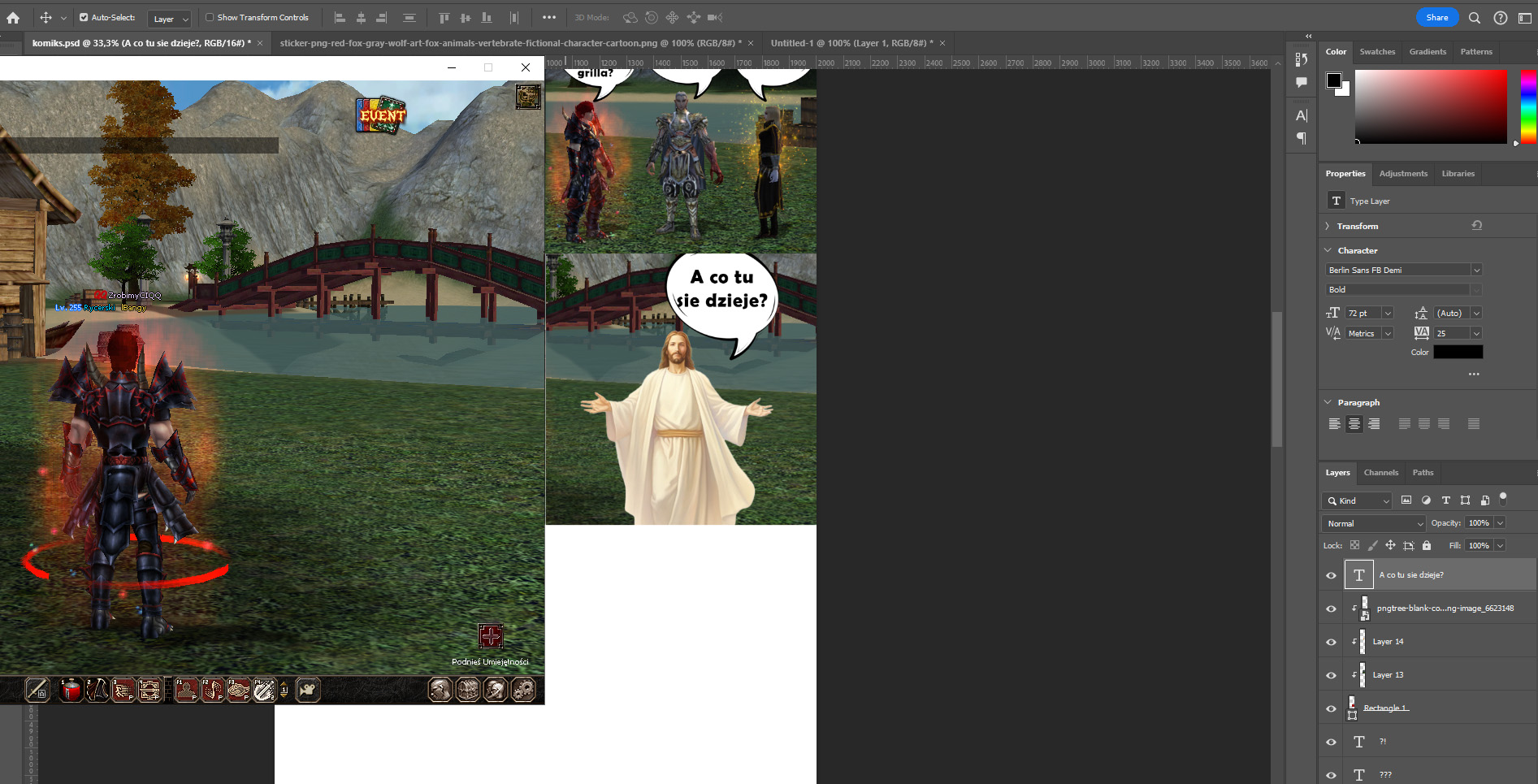Filter layers by shape layers icon
The image size is (1538, 784).
[1465, 500]
